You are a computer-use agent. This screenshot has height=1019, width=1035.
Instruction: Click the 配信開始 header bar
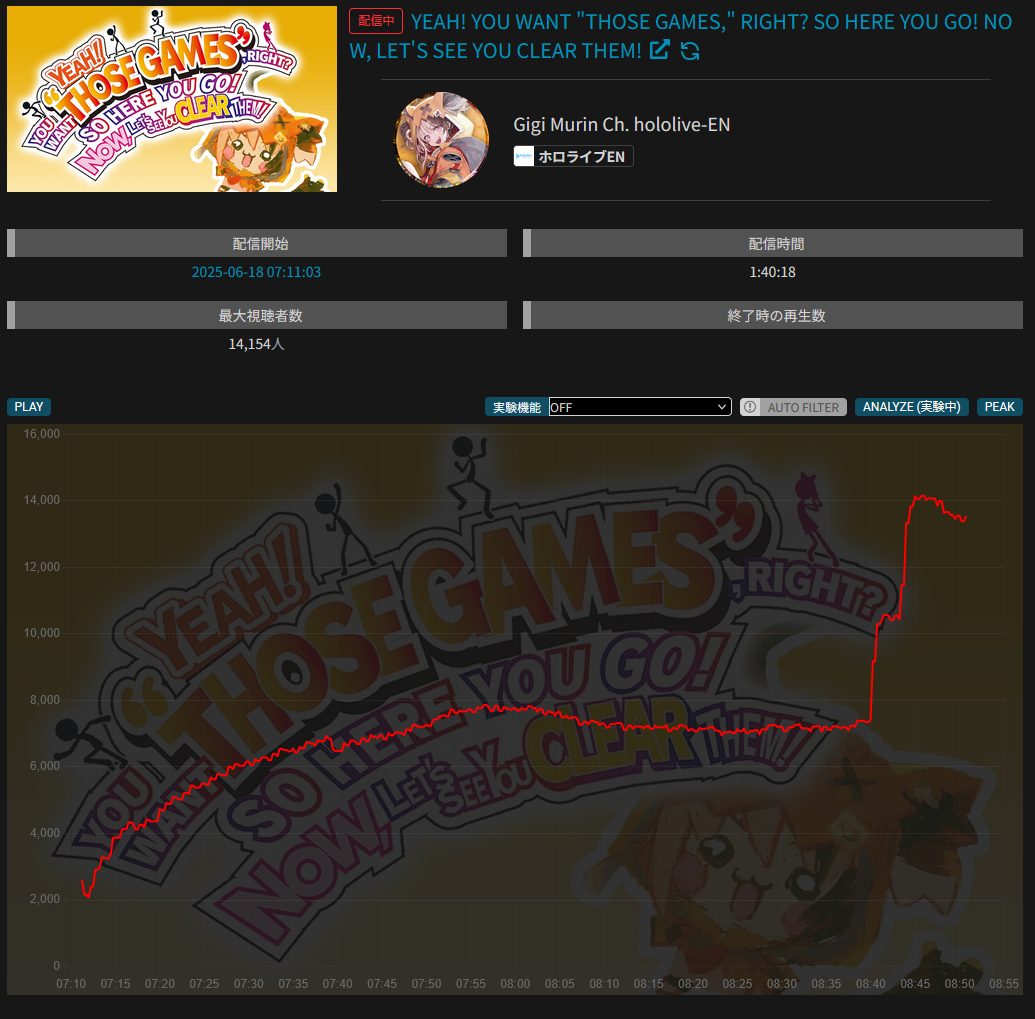pyautogui.click(x=257, y=244)
